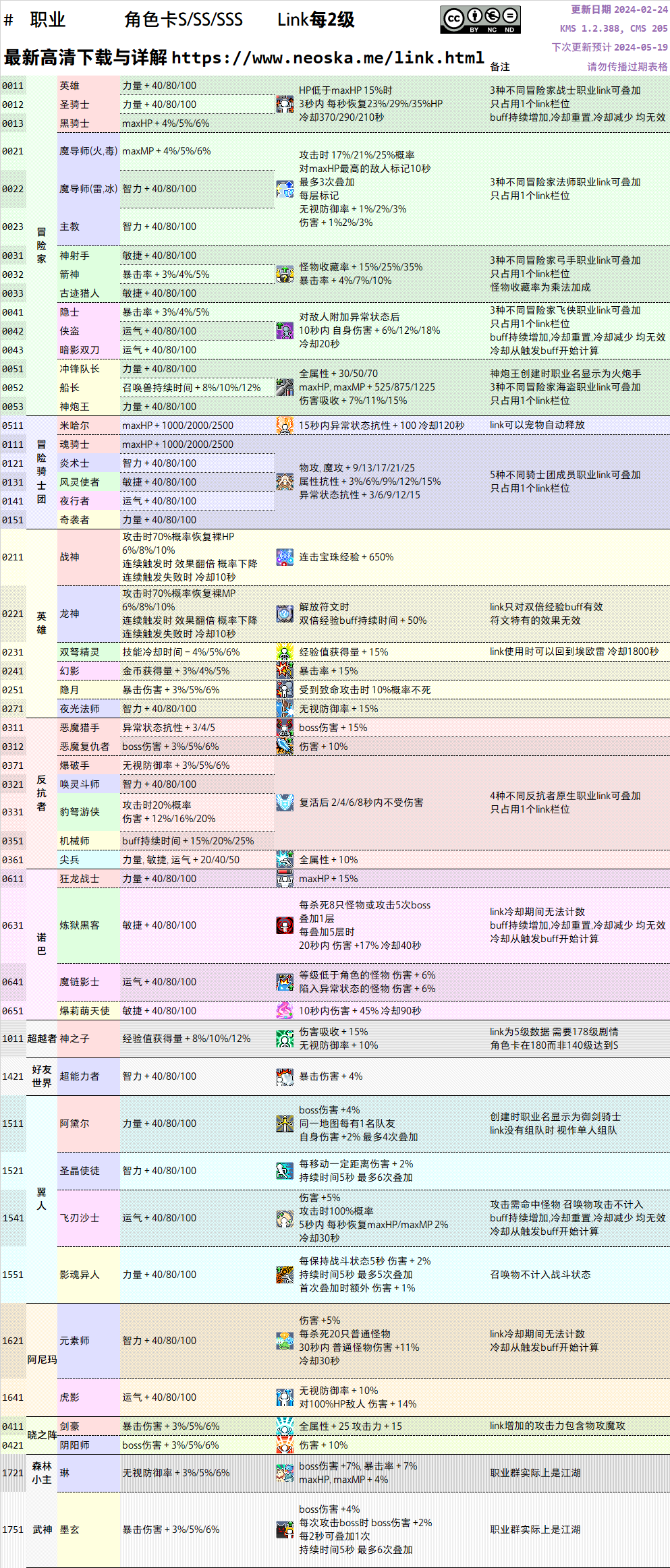Click the 夜光法师 link icon beside 无视防御率 + 15%
Image resolution: width=670 pixels, height=1568 pixels.
[285, 709]
